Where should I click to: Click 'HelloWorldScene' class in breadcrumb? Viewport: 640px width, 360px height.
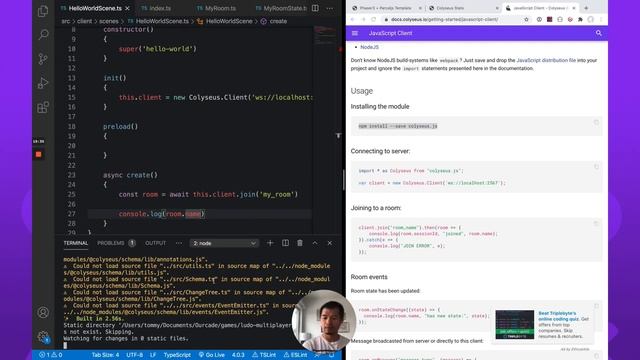pyautogui.click(x=229, y=21)
